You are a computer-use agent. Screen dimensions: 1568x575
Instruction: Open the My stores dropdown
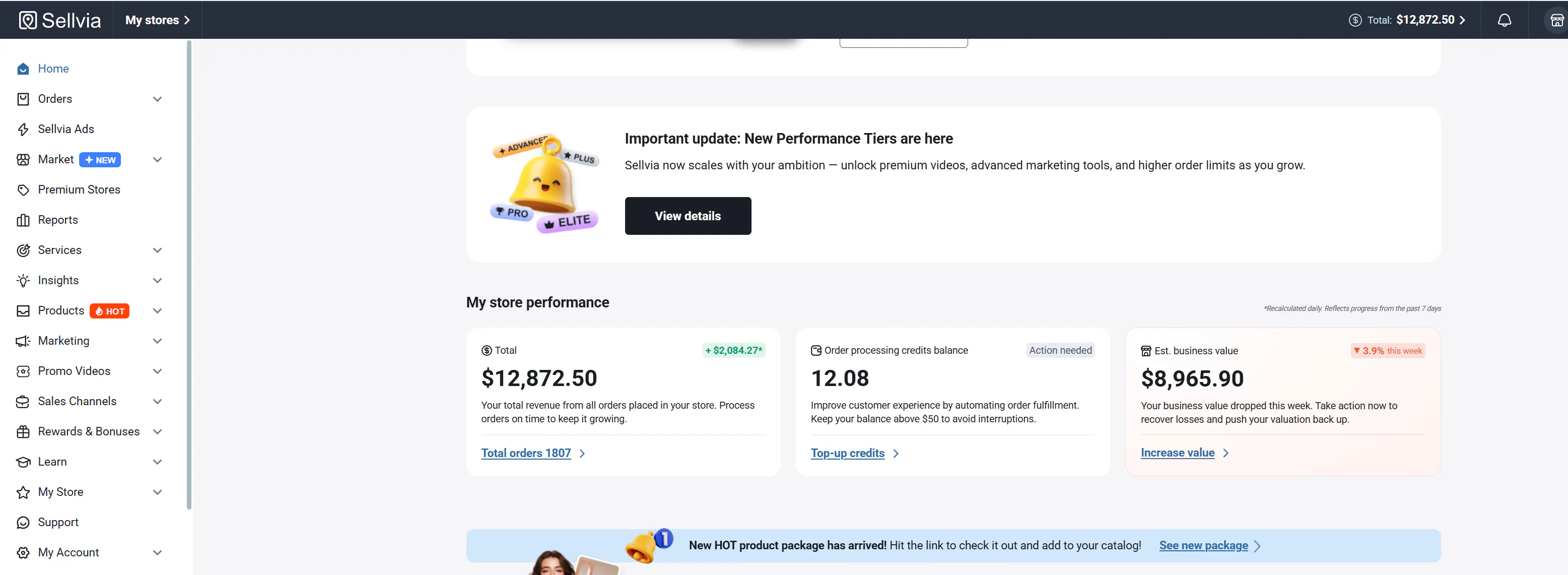158,20
